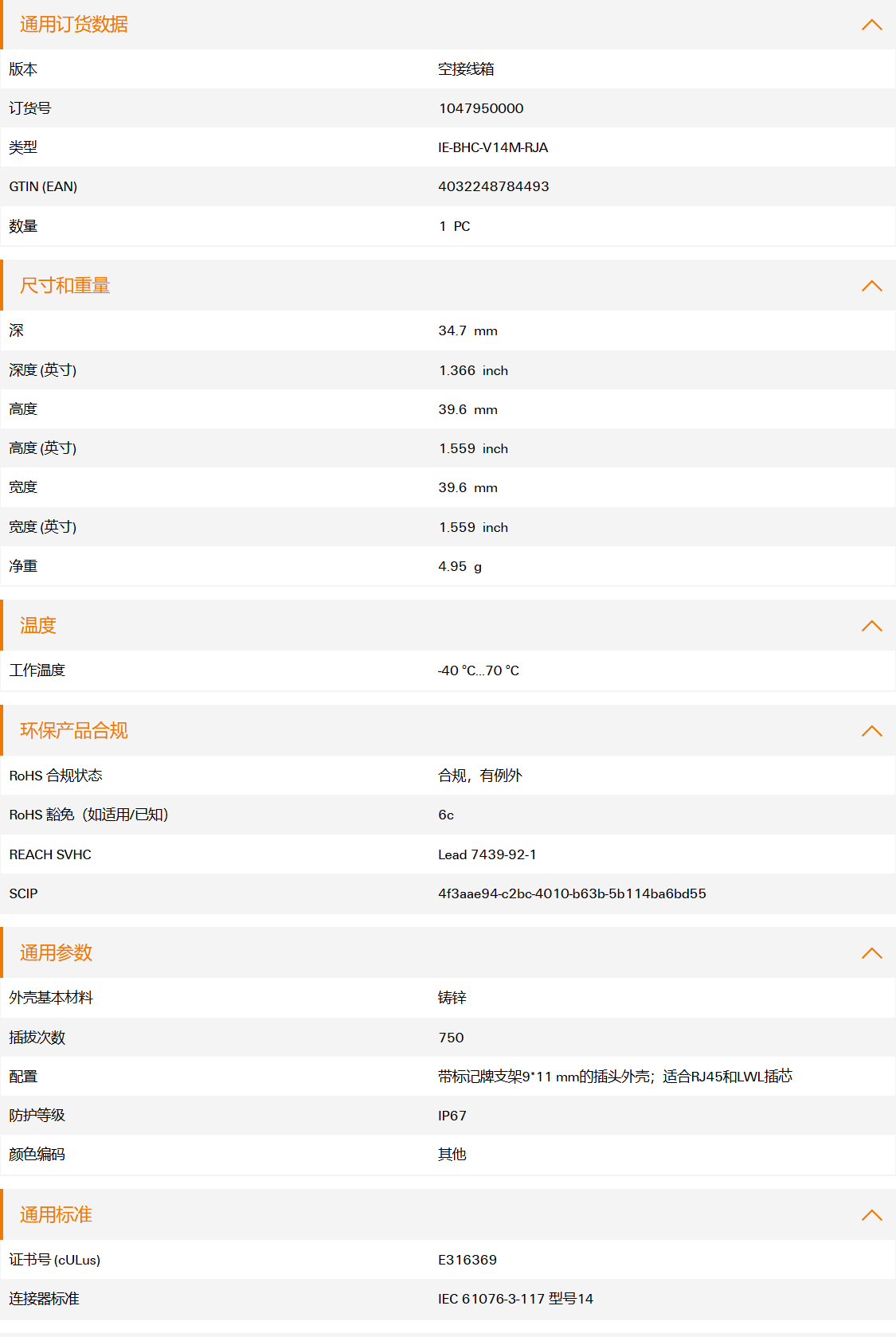Click color code value 其他
896x1337 pixels.
(452, 1155)
